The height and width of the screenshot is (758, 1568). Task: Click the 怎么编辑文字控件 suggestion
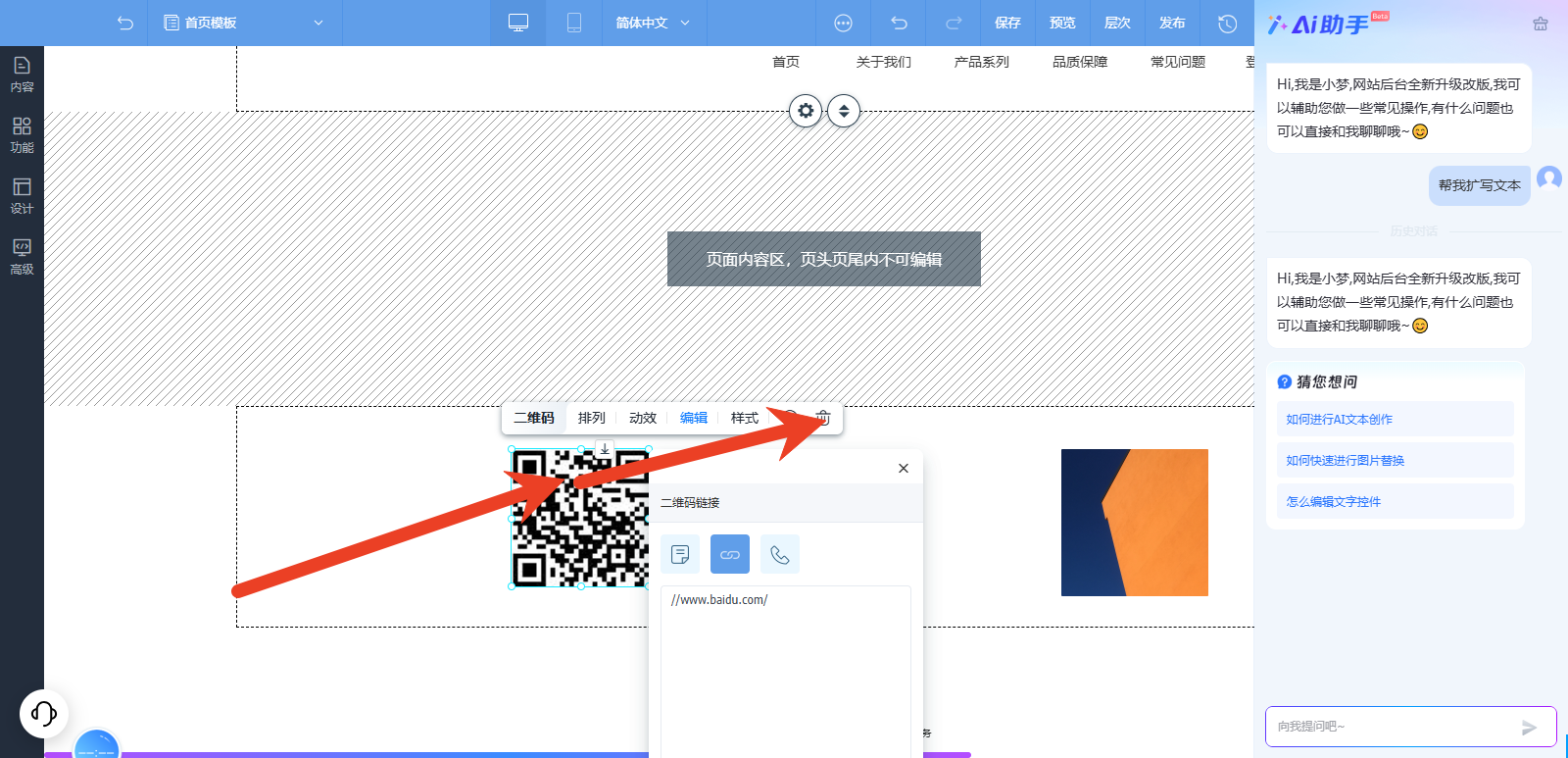(x=1396, y=501)
